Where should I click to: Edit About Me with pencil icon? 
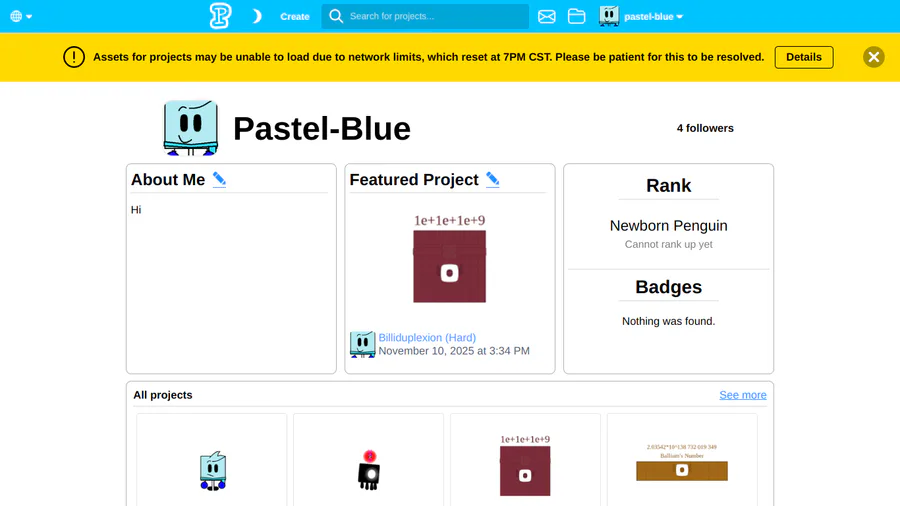tap(220, 180)
